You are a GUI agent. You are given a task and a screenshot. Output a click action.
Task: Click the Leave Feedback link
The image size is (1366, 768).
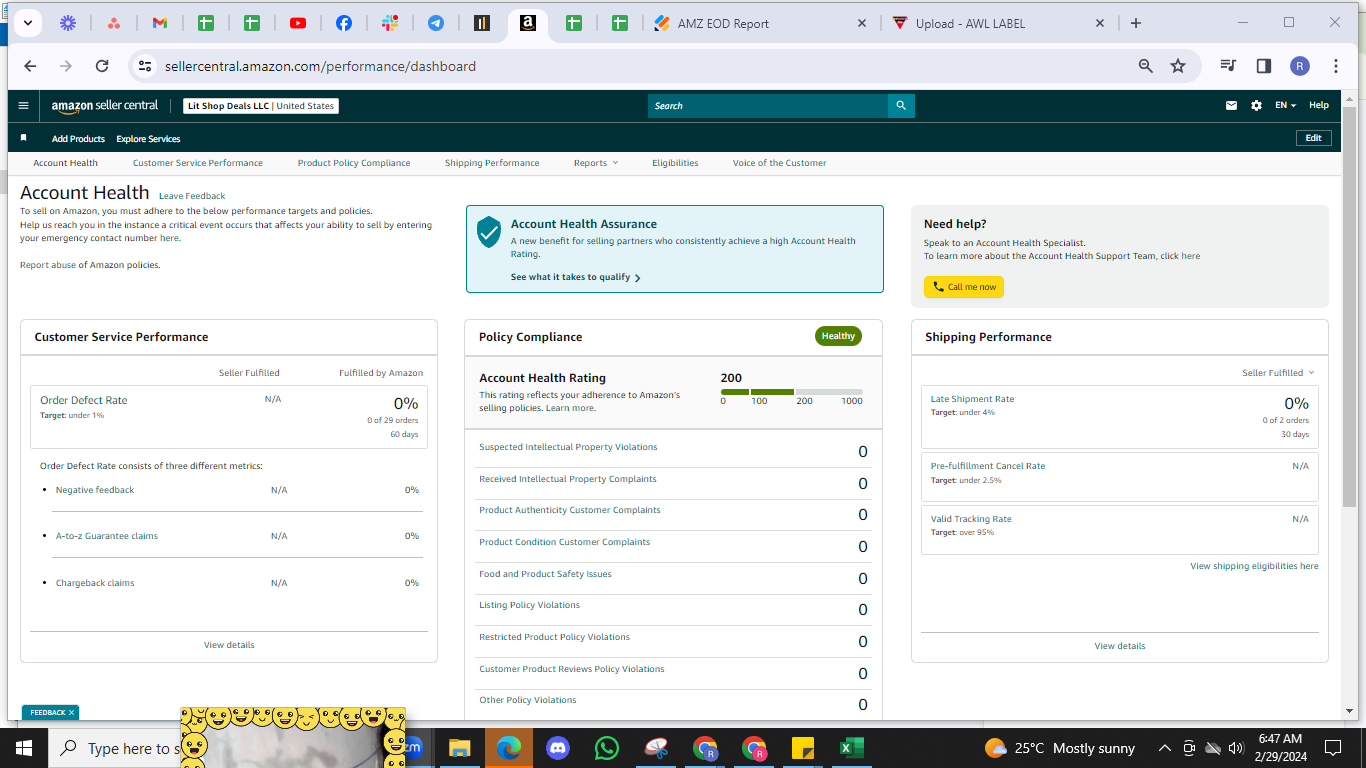pyautogui.click(x=192, y=196)
